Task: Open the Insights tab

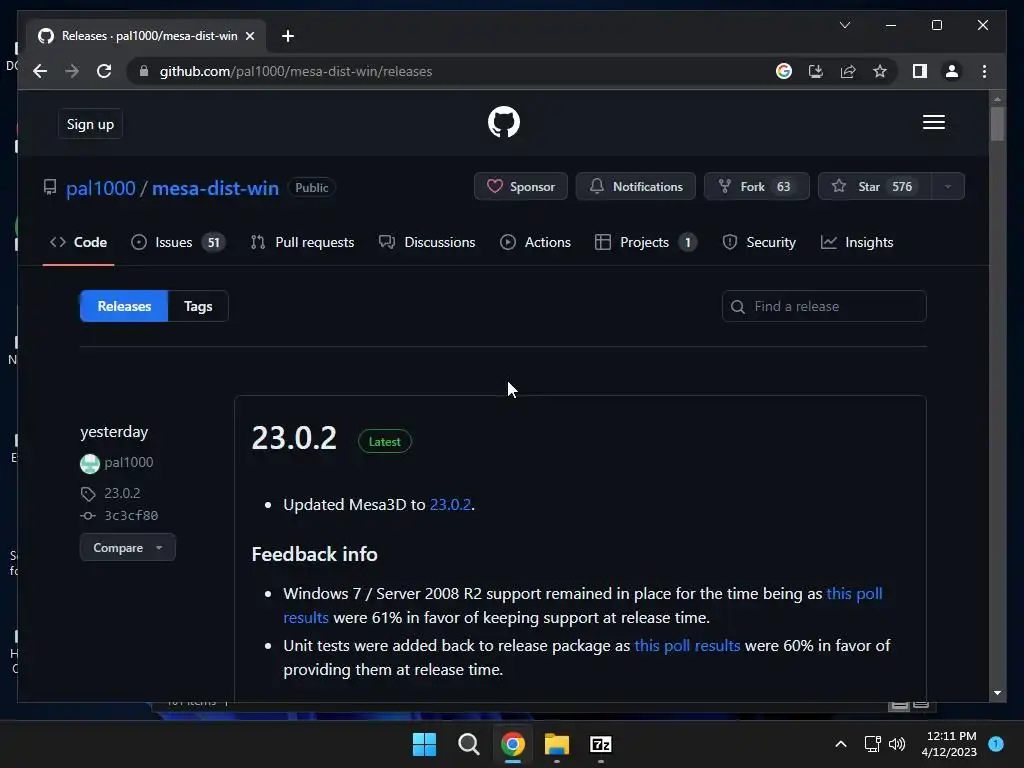Action: point(857,242)
